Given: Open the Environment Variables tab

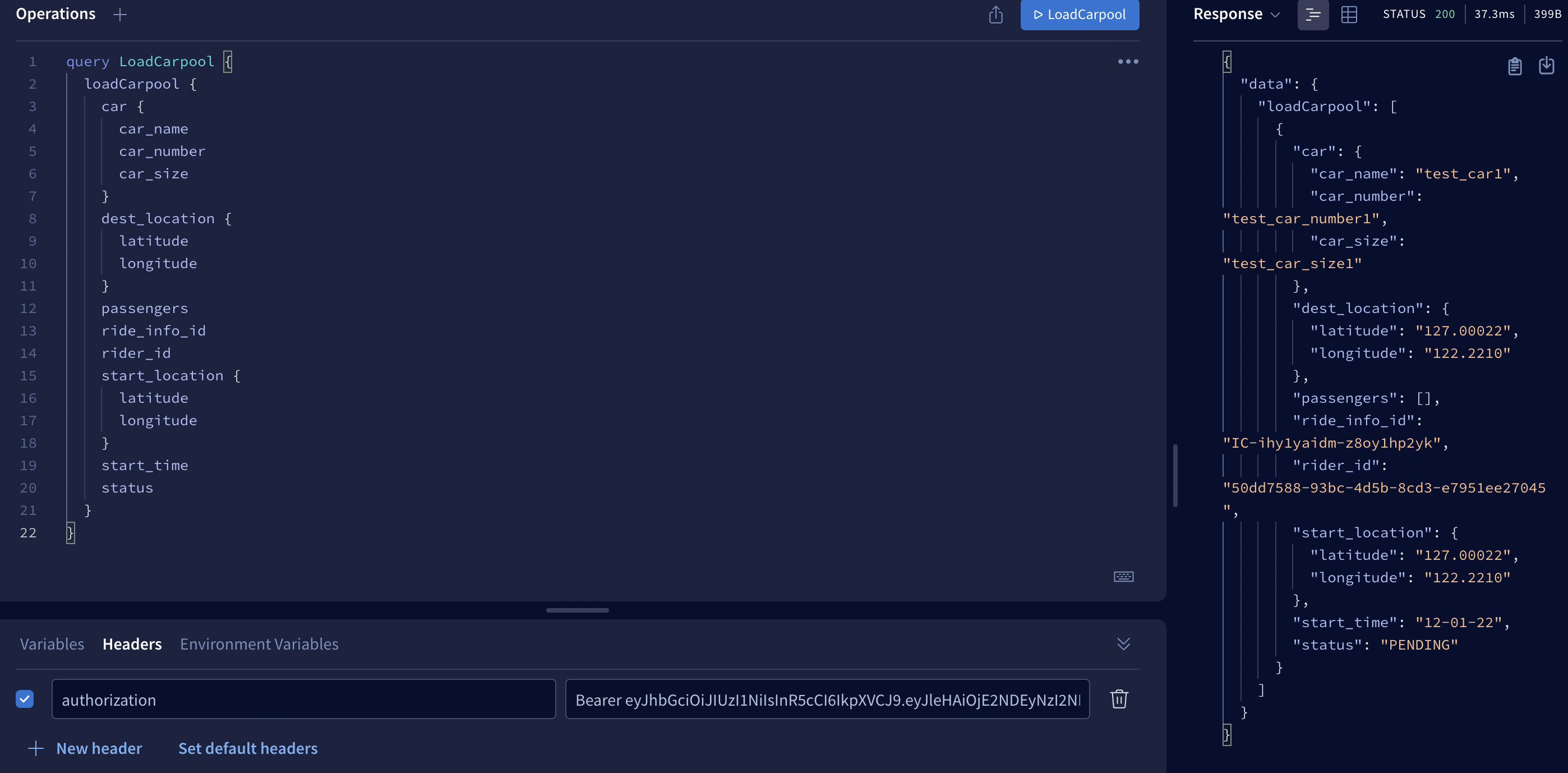Looking at the screenshot, I should [x=259, y=644].
